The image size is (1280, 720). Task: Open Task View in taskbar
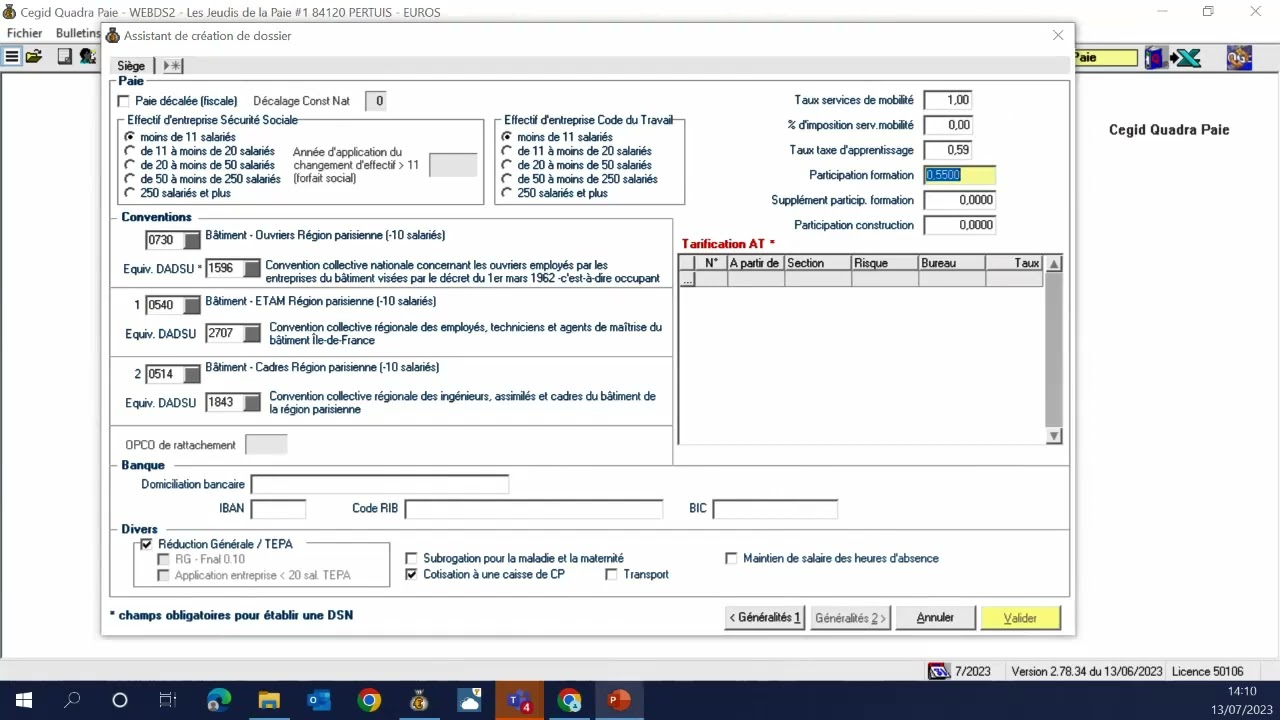click(168, 700)
